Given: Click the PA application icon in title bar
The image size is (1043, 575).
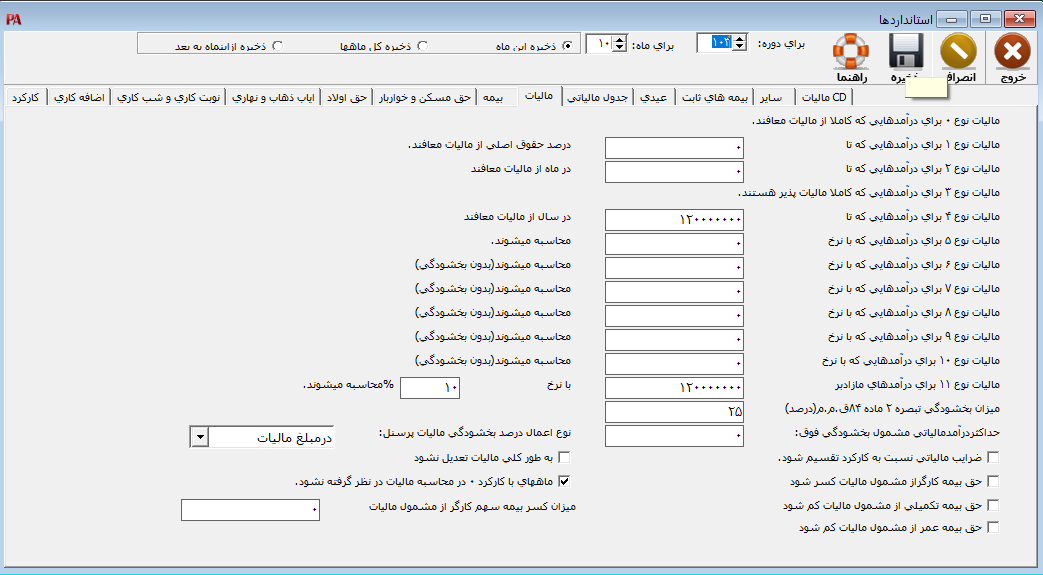Looking at the screenshot, I should coord(12,19).
